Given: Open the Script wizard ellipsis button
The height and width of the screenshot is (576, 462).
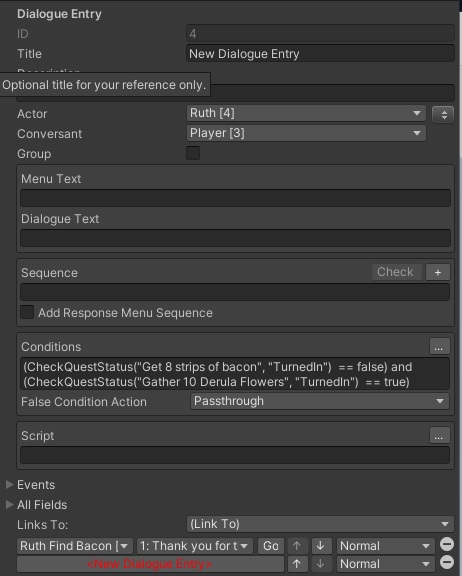Looking at the screenshot, I should [440, 435].
